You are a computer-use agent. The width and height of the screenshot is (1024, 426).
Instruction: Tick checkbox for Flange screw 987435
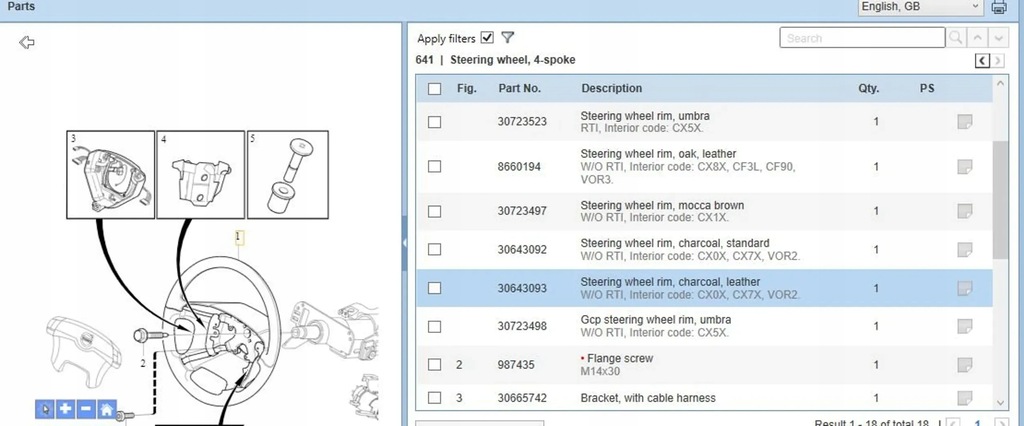pos(434,365)
